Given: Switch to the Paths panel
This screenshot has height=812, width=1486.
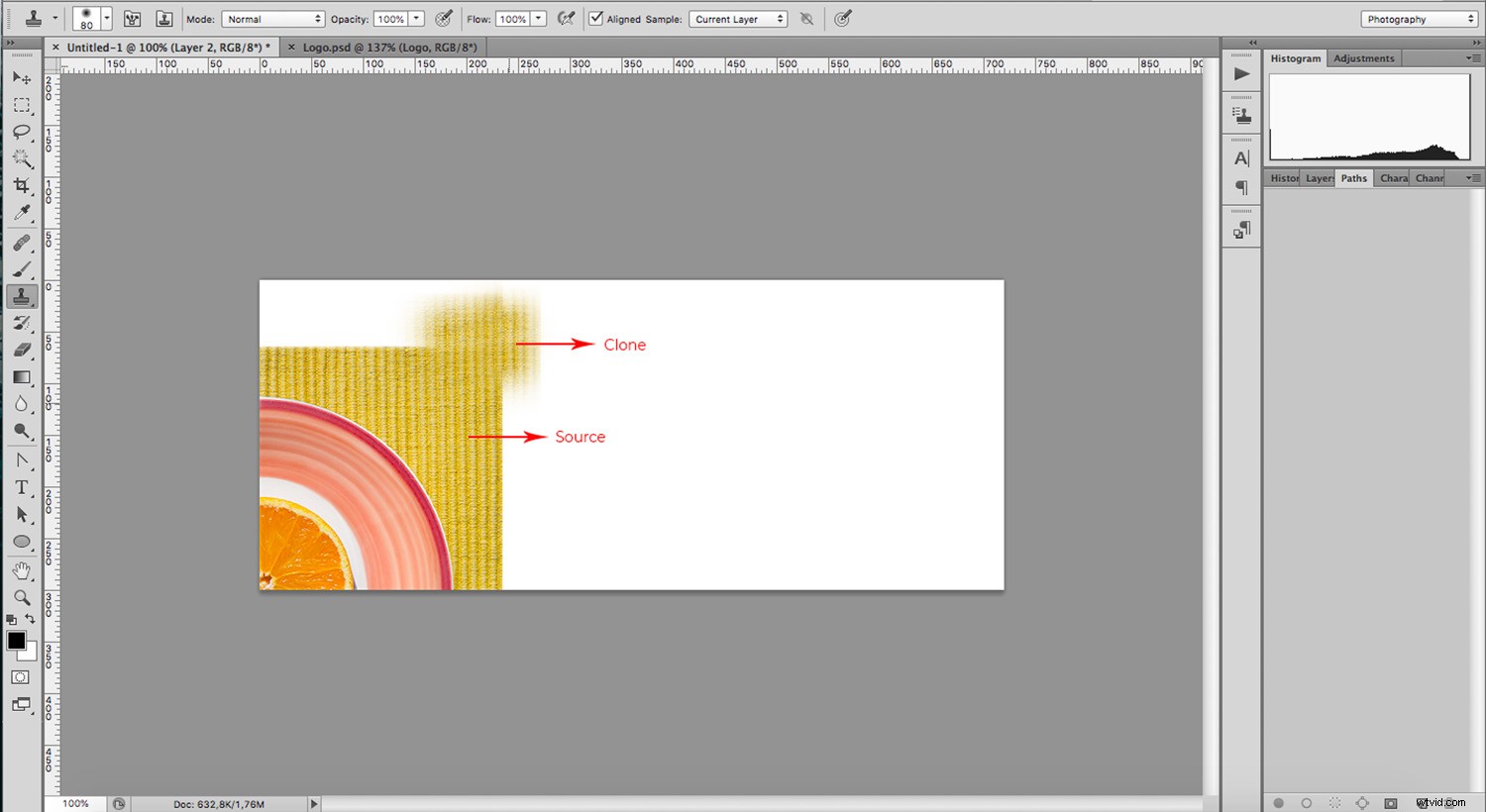Looking at the screenshot, I should 1354,177.
